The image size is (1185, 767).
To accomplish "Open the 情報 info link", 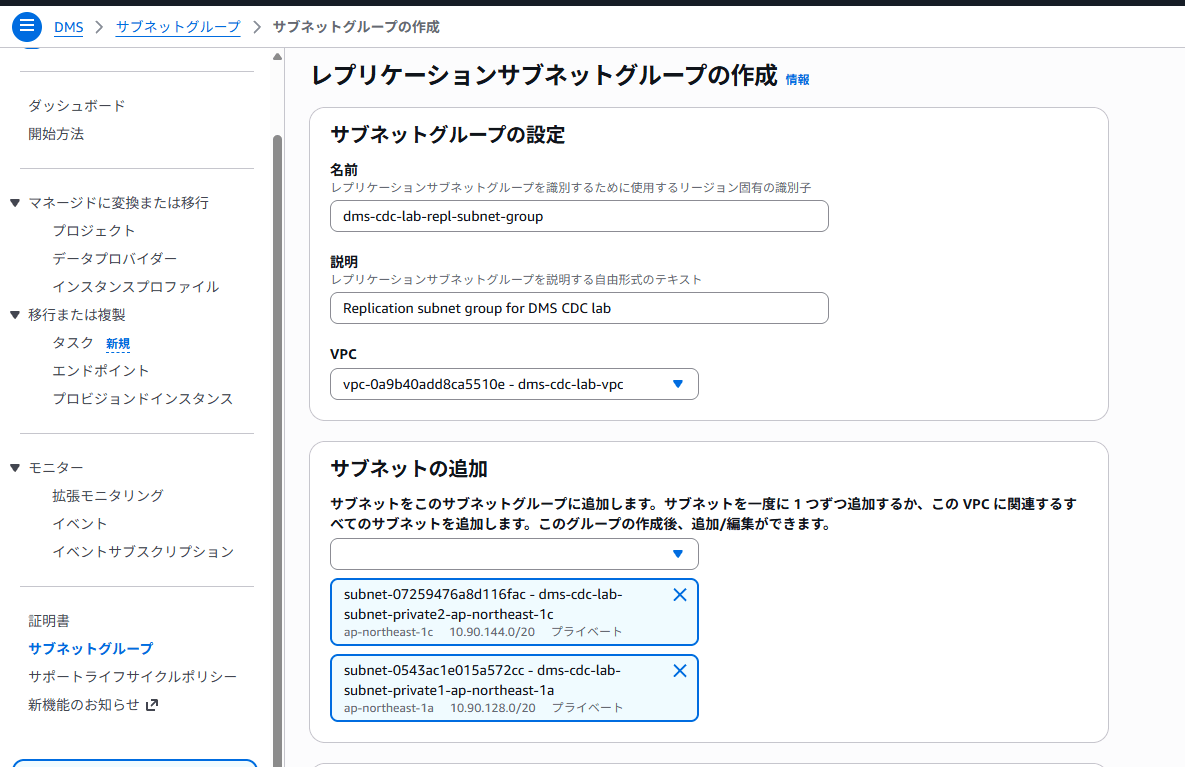I will [x=797, y=79].
